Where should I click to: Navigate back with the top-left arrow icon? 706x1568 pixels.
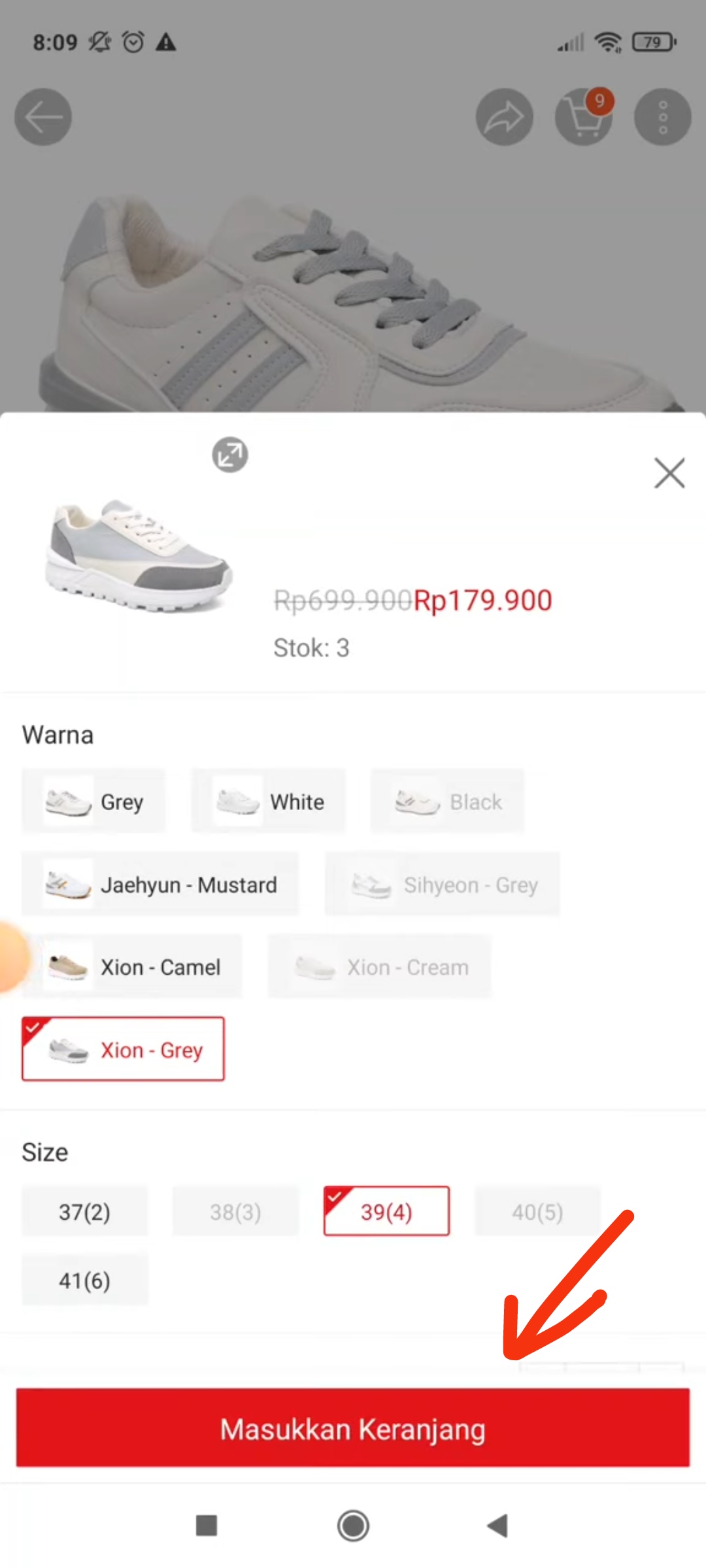point(42,116)
